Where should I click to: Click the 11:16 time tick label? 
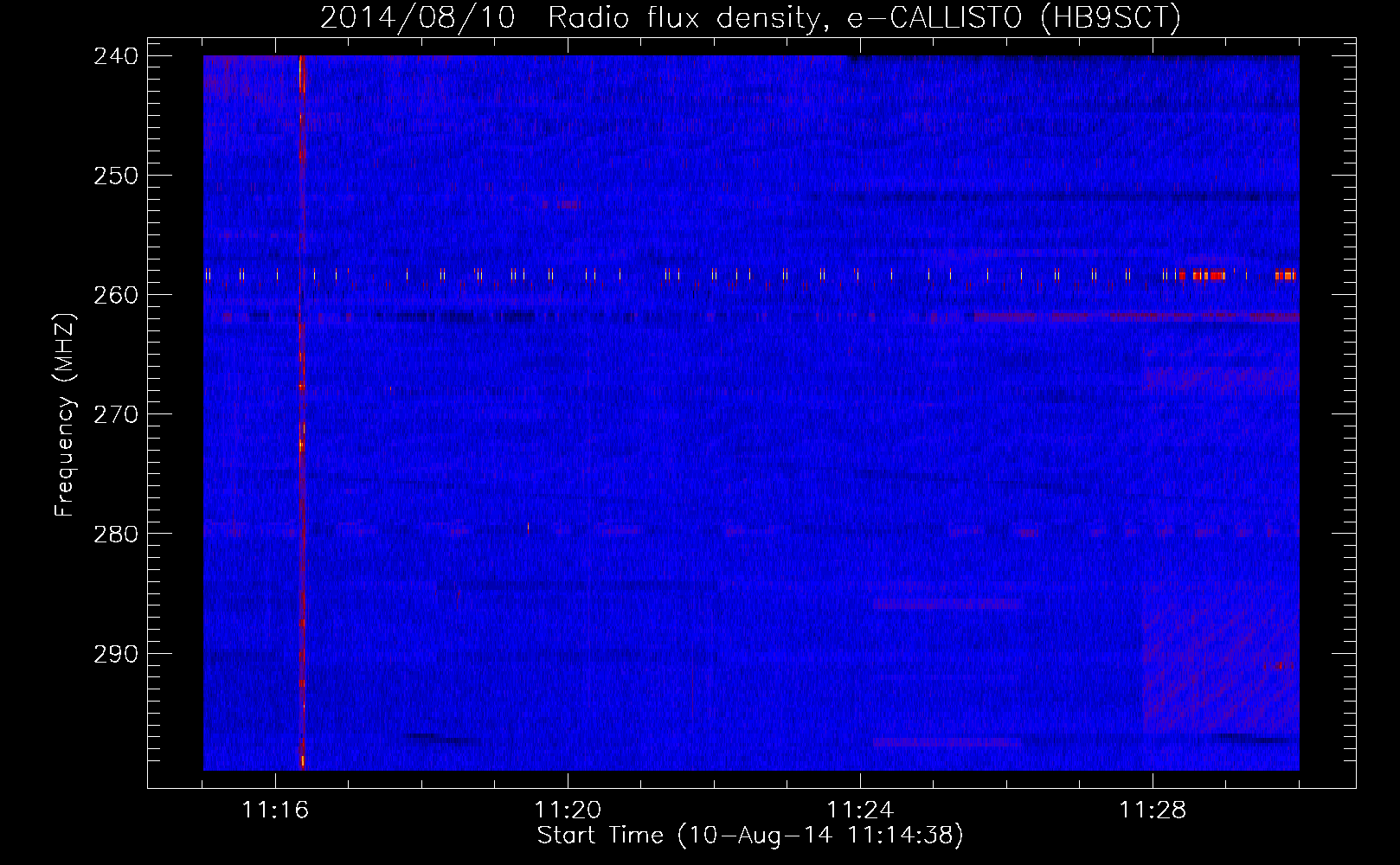click(275, 810)
